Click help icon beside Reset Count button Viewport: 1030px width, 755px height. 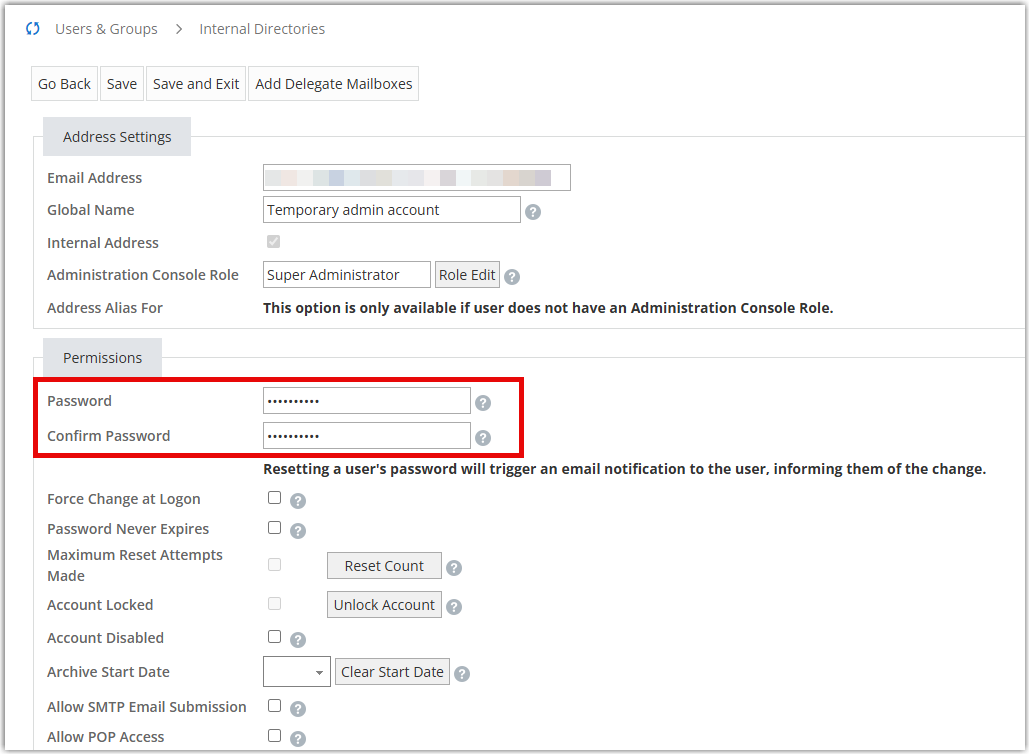tap(453, 568)
